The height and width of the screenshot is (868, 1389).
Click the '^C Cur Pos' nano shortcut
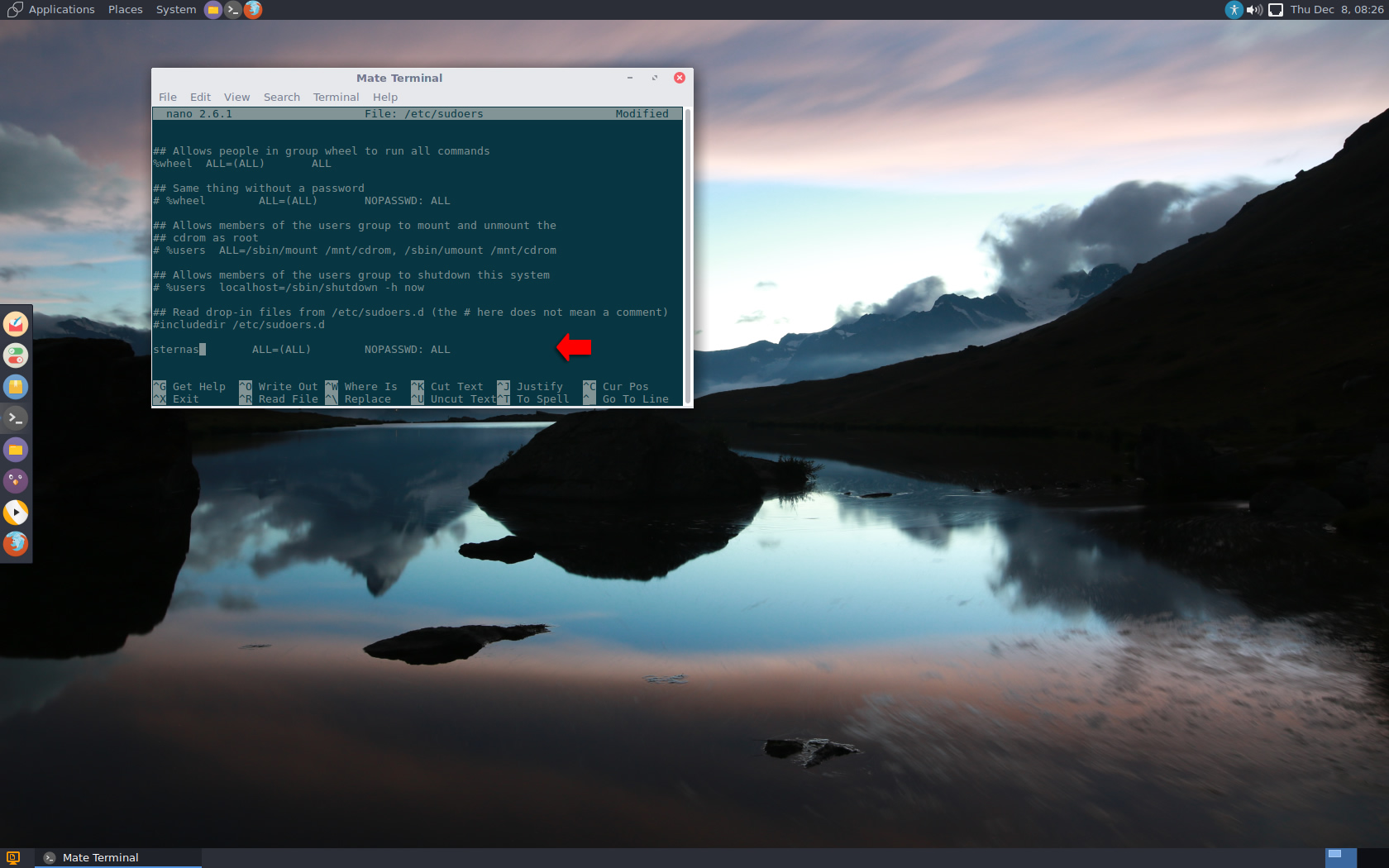tap(616, 387)
